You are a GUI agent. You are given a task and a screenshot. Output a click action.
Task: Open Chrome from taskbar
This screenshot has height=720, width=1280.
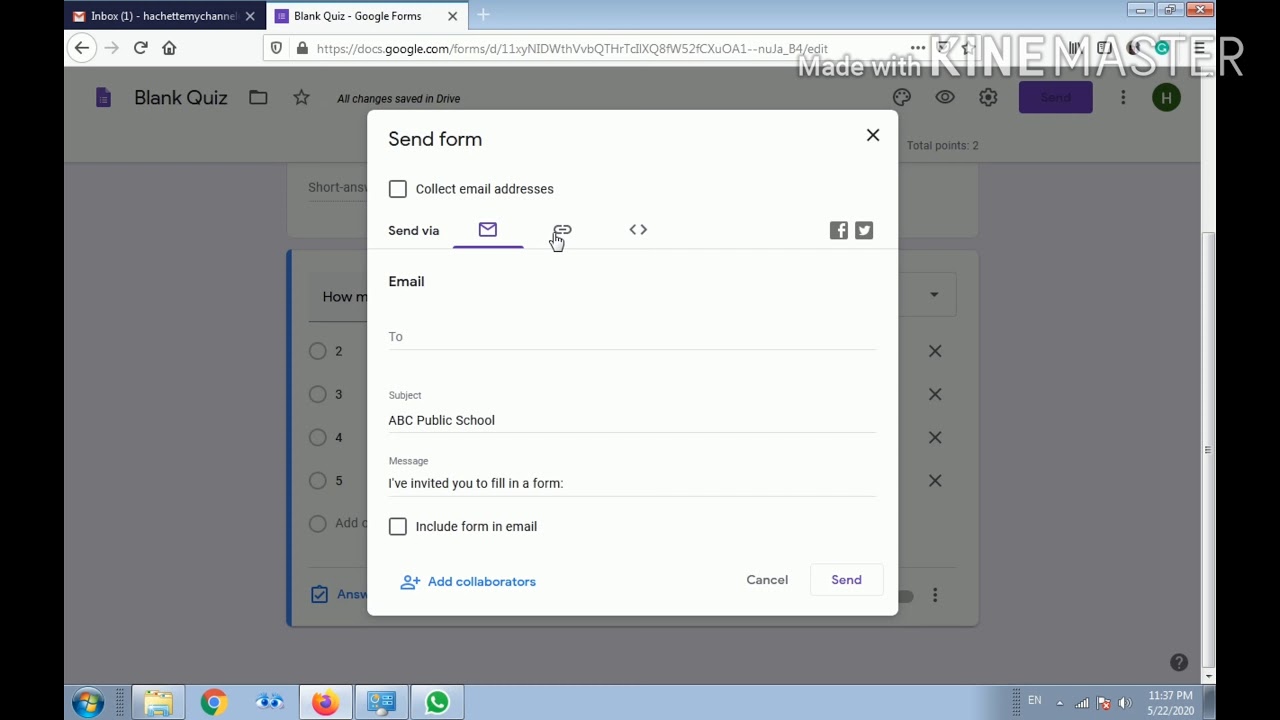point(213,703)
